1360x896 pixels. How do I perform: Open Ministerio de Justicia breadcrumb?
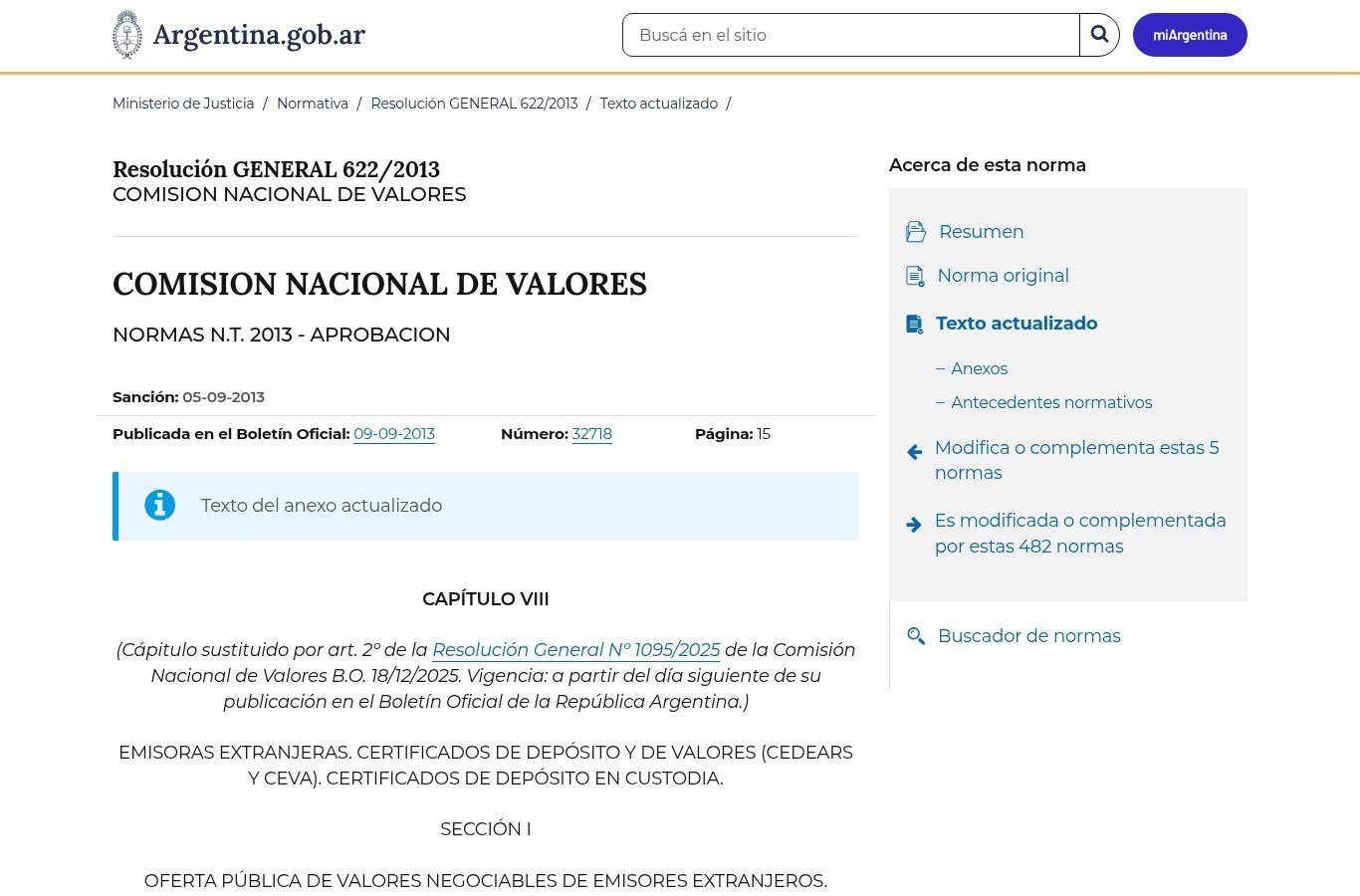point(183,104)
